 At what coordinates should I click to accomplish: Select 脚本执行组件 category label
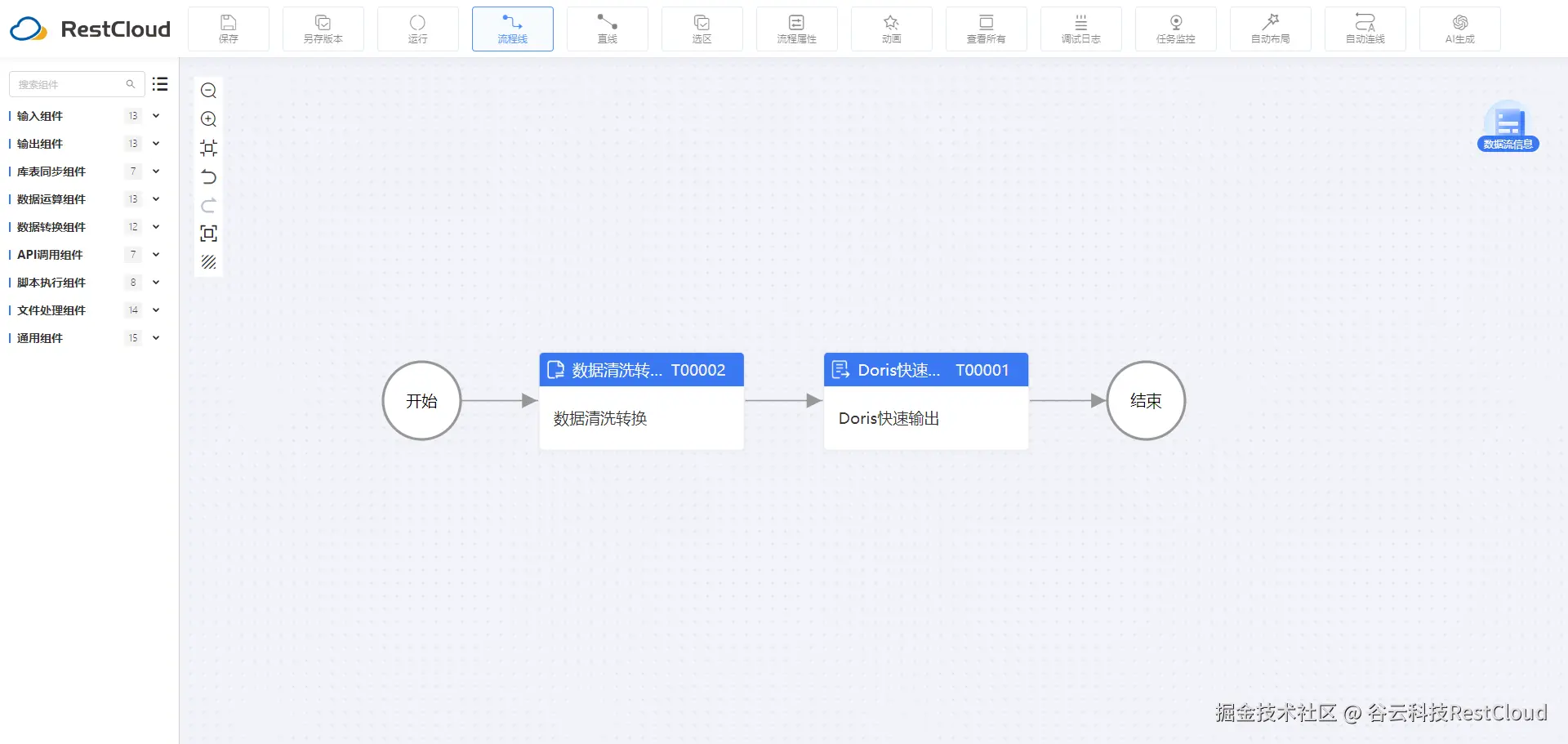pos(51,283)
